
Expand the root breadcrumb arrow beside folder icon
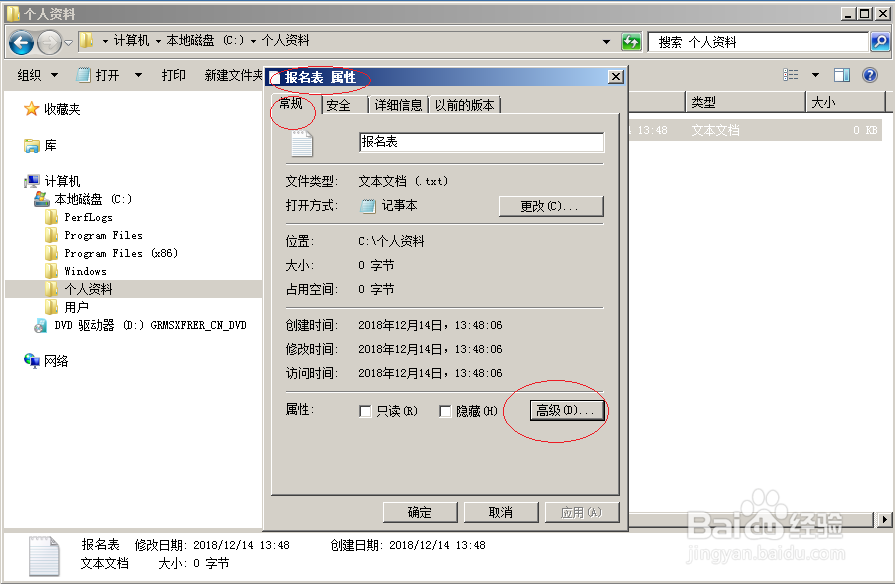pos(105,41)
